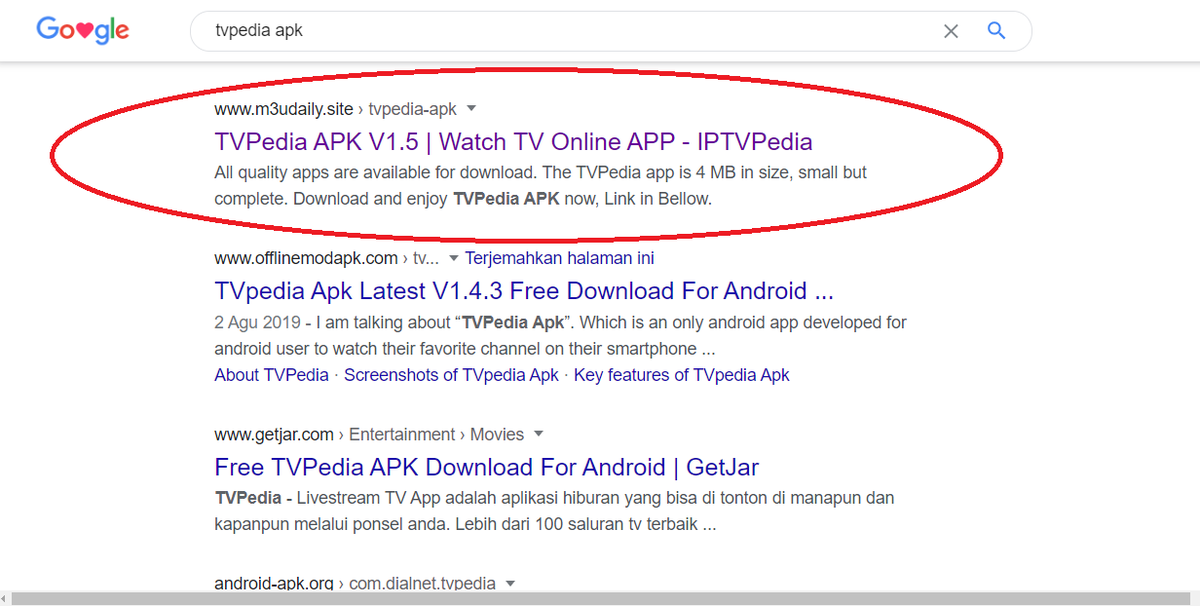This screenshot has width=1200, height=606.
Task: Expand options arrow next to offlinemodapk.com
Action: 454,258
